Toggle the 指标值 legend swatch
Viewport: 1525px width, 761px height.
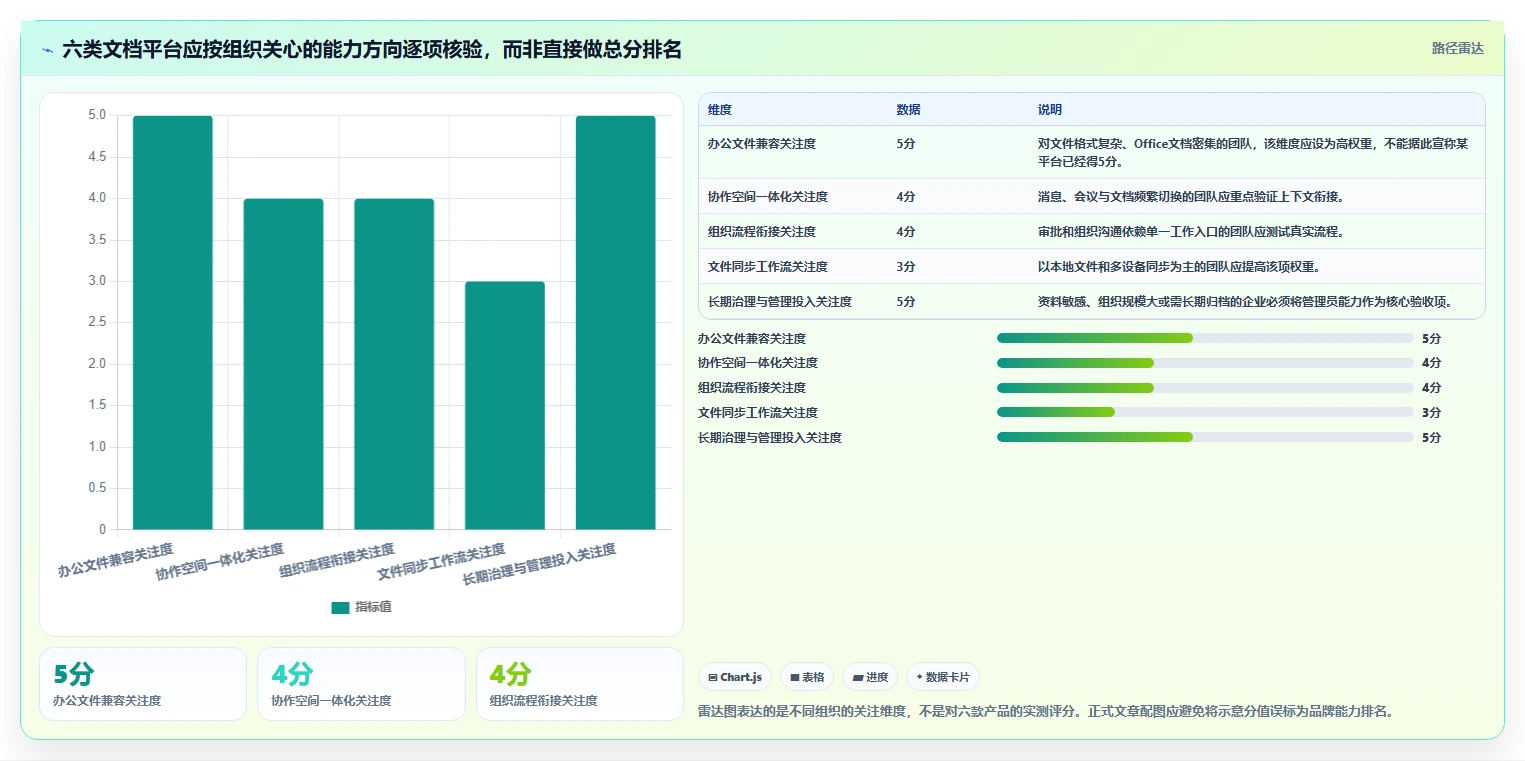(340, 607)
